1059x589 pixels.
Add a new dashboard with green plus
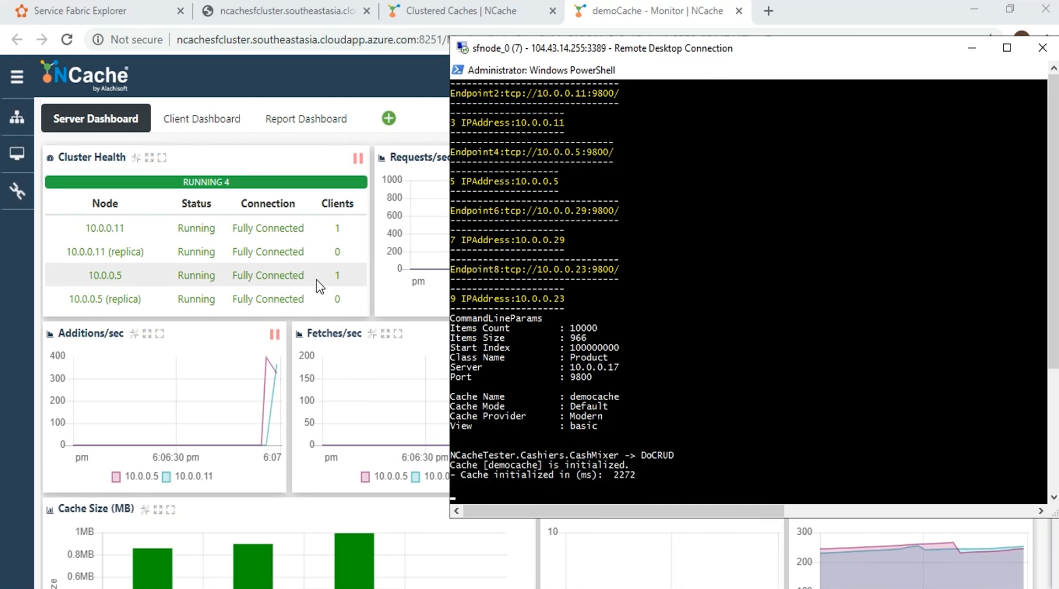(x=388, y=118)
